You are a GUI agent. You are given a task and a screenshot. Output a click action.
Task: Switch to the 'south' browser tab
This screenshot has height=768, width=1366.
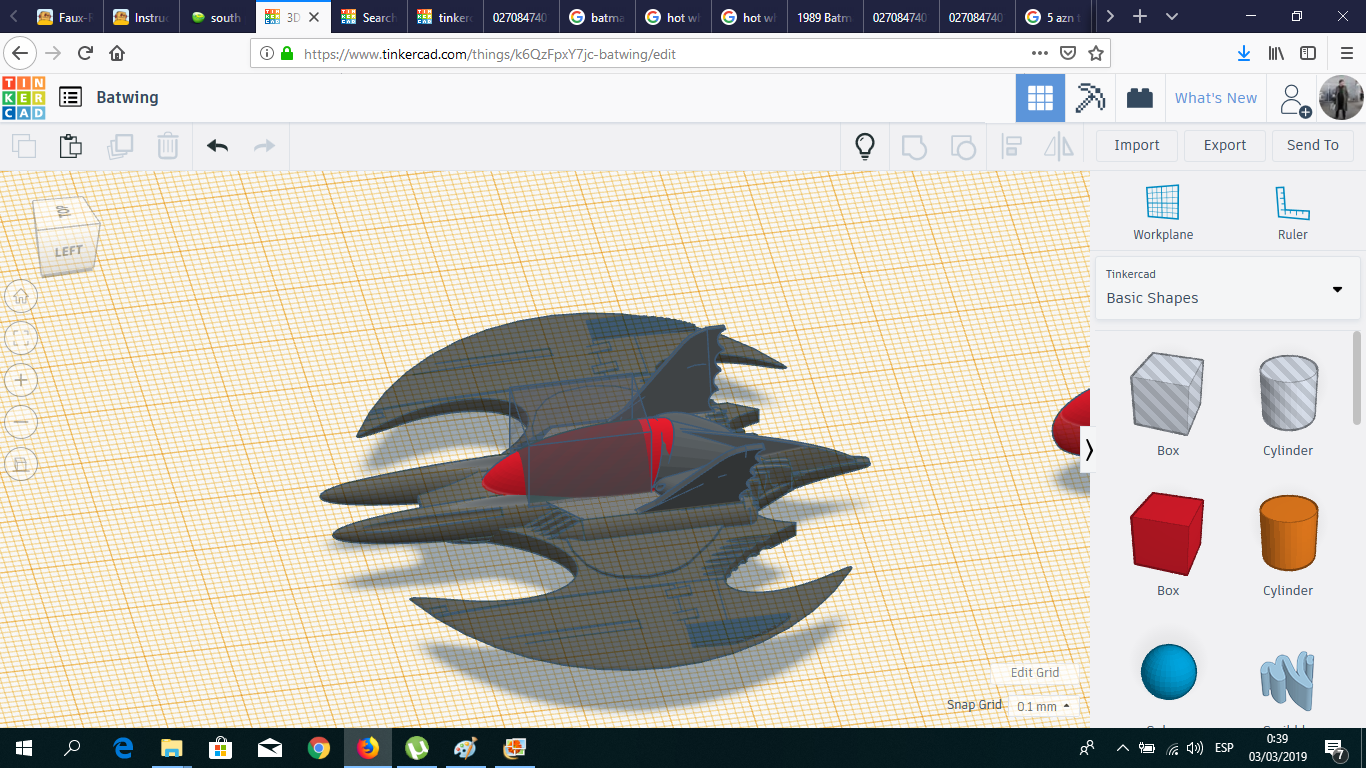217,17
